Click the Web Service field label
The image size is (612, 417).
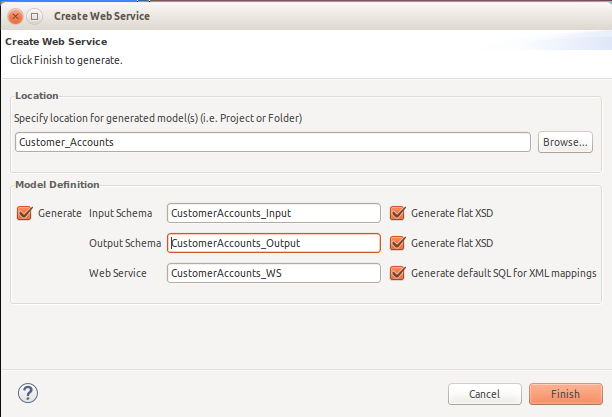click(118, 273)
